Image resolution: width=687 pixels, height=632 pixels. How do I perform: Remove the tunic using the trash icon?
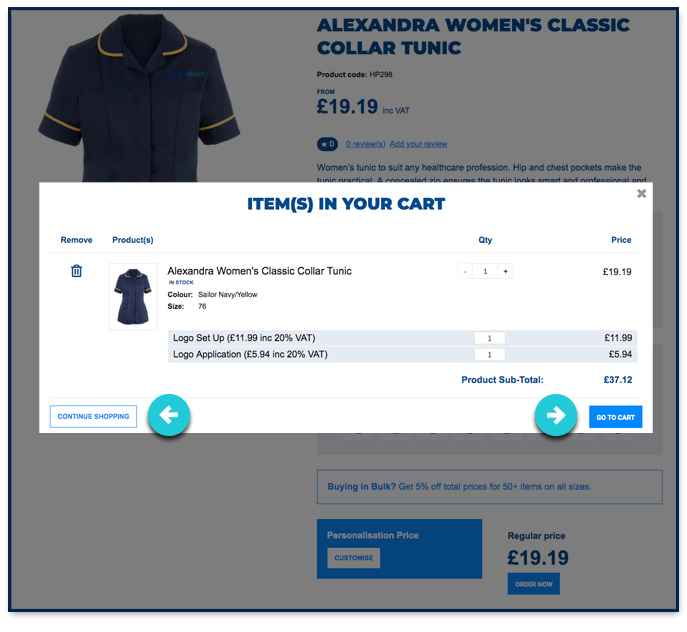(77, 271)
